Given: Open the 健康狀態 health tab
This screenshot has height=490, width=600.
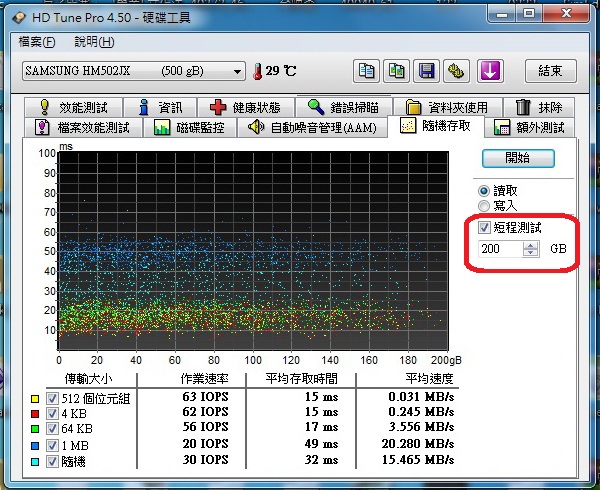Looking at the screenshot, I should click(x=246, y=107).
